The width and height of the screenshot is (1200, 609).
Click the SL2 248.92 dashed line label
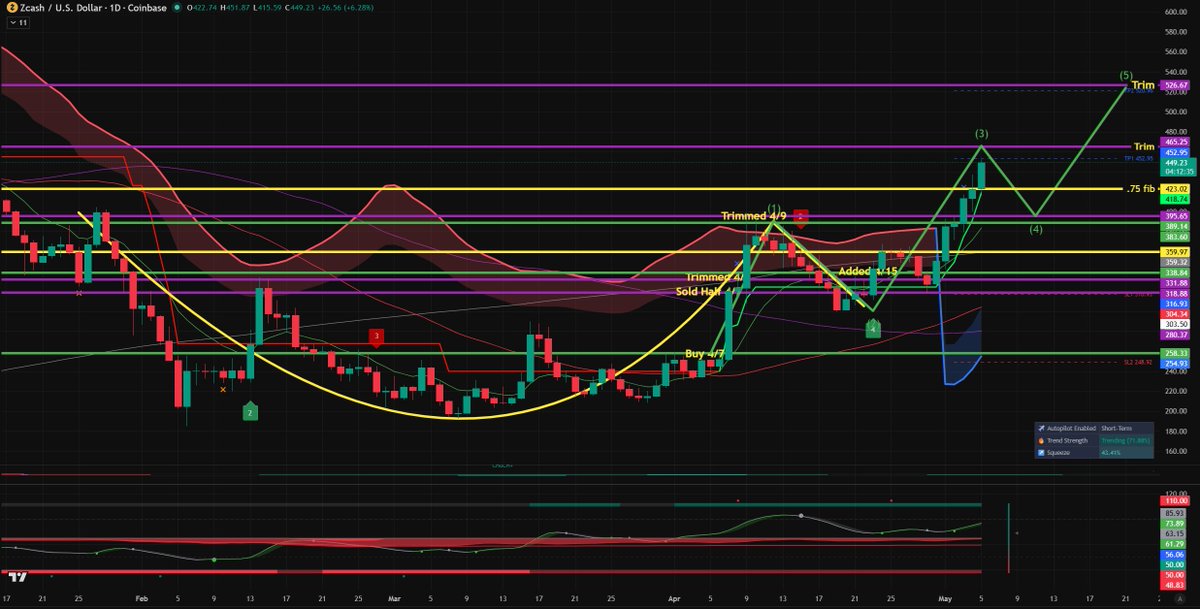pyautogui.click(x=1139, y=362)
